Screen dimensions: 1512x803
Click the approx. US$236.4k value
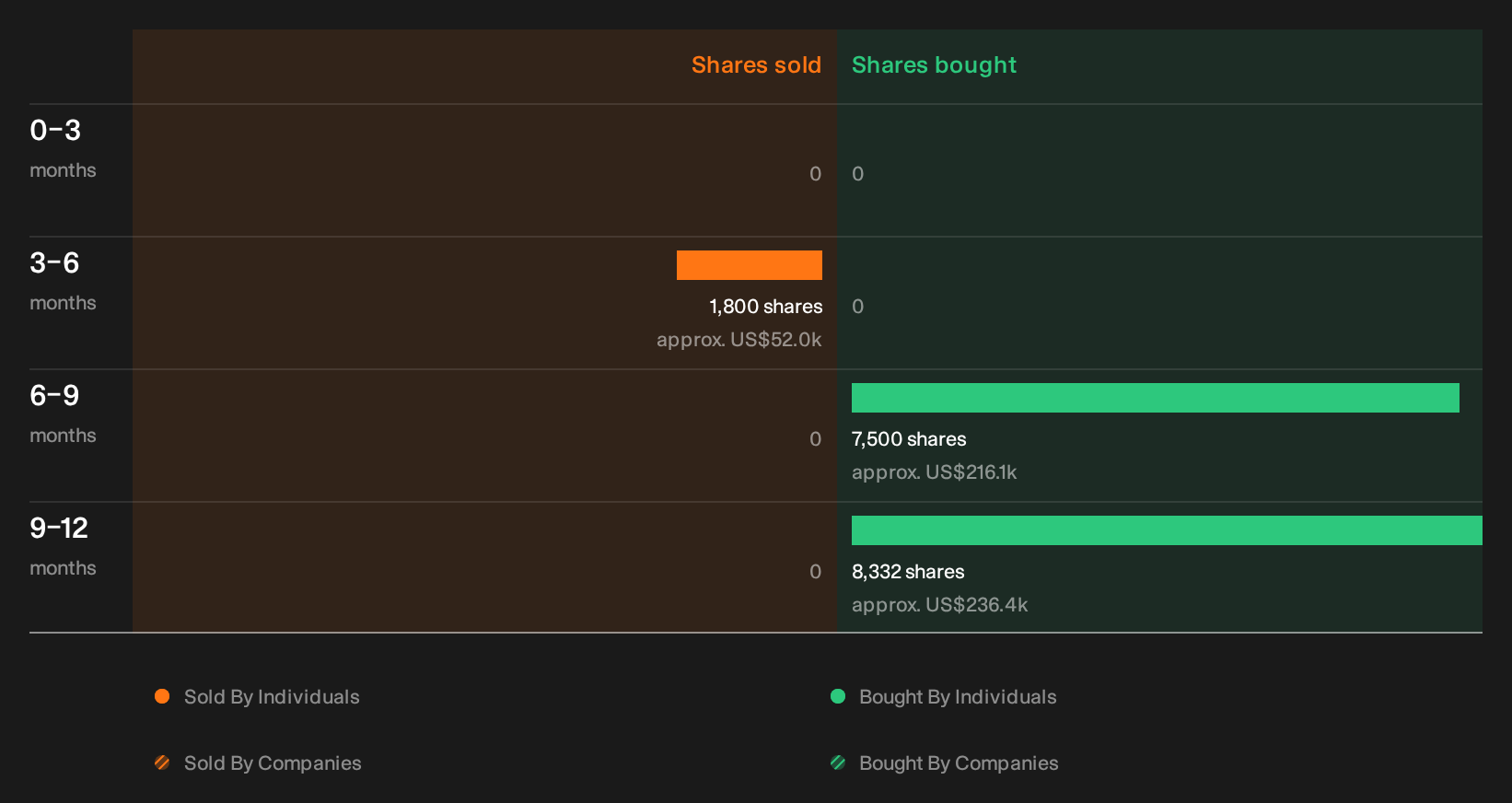(x=940, y=605)
